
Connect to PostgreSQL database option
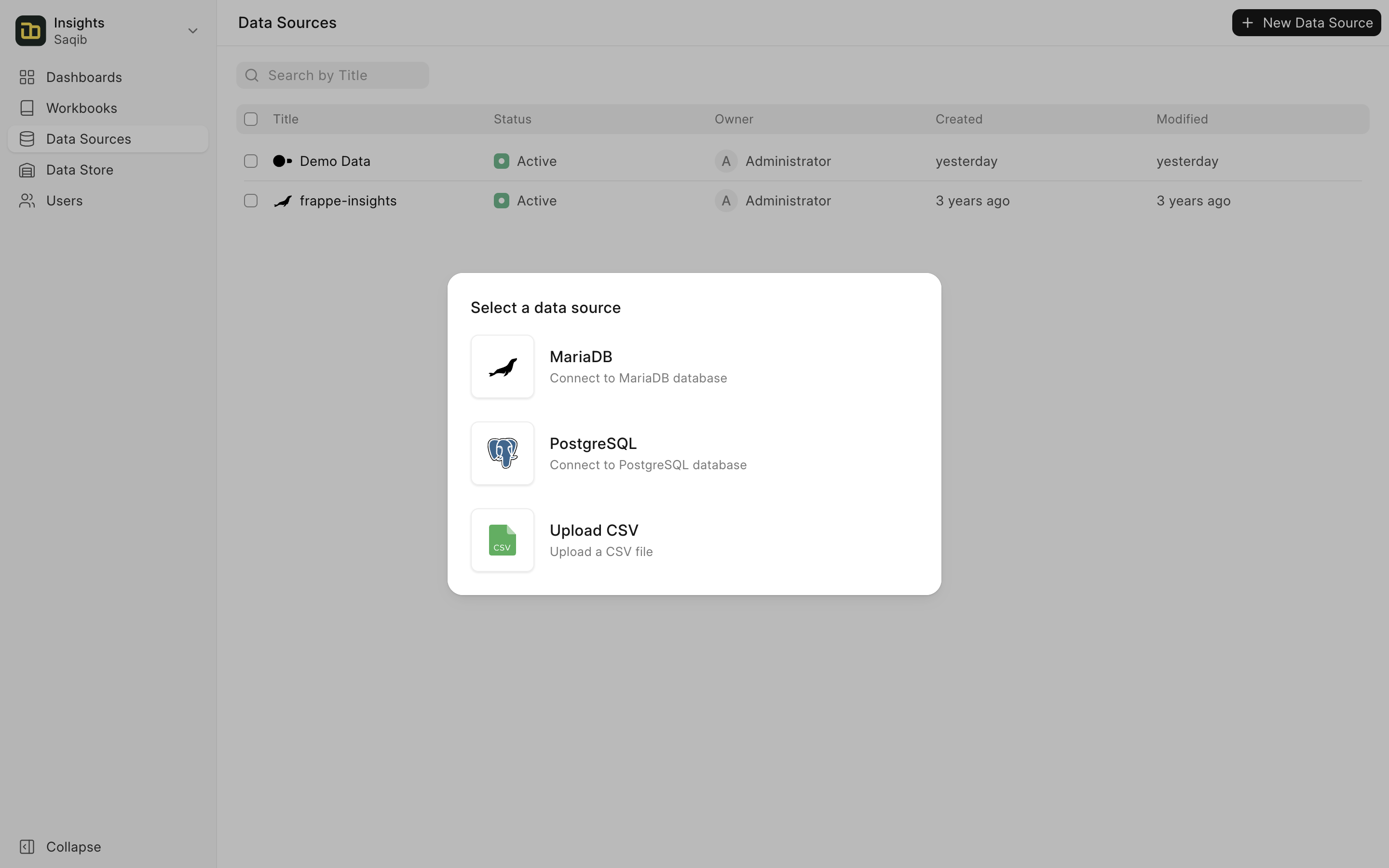pyautogui.click(x=694, y=453)
